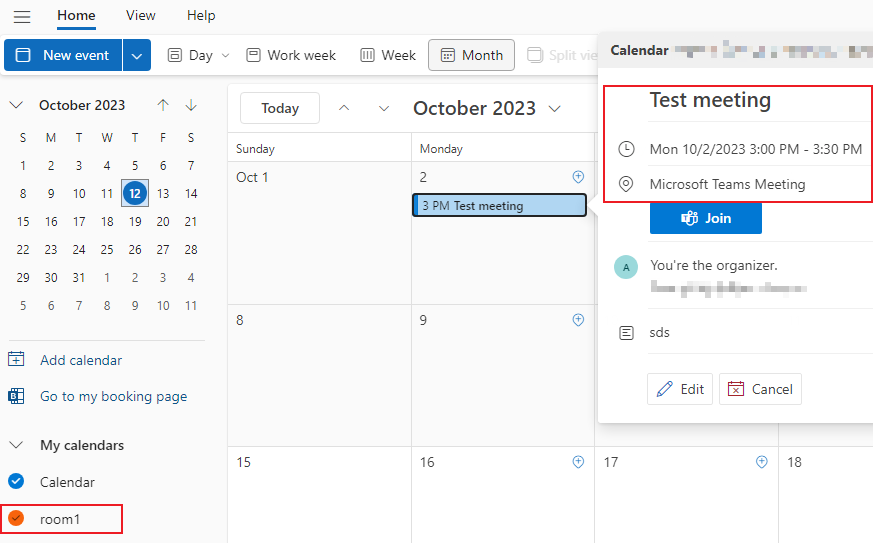Open the New event dropdown arrow
The image size is (873, 543).
pos(137,55)
